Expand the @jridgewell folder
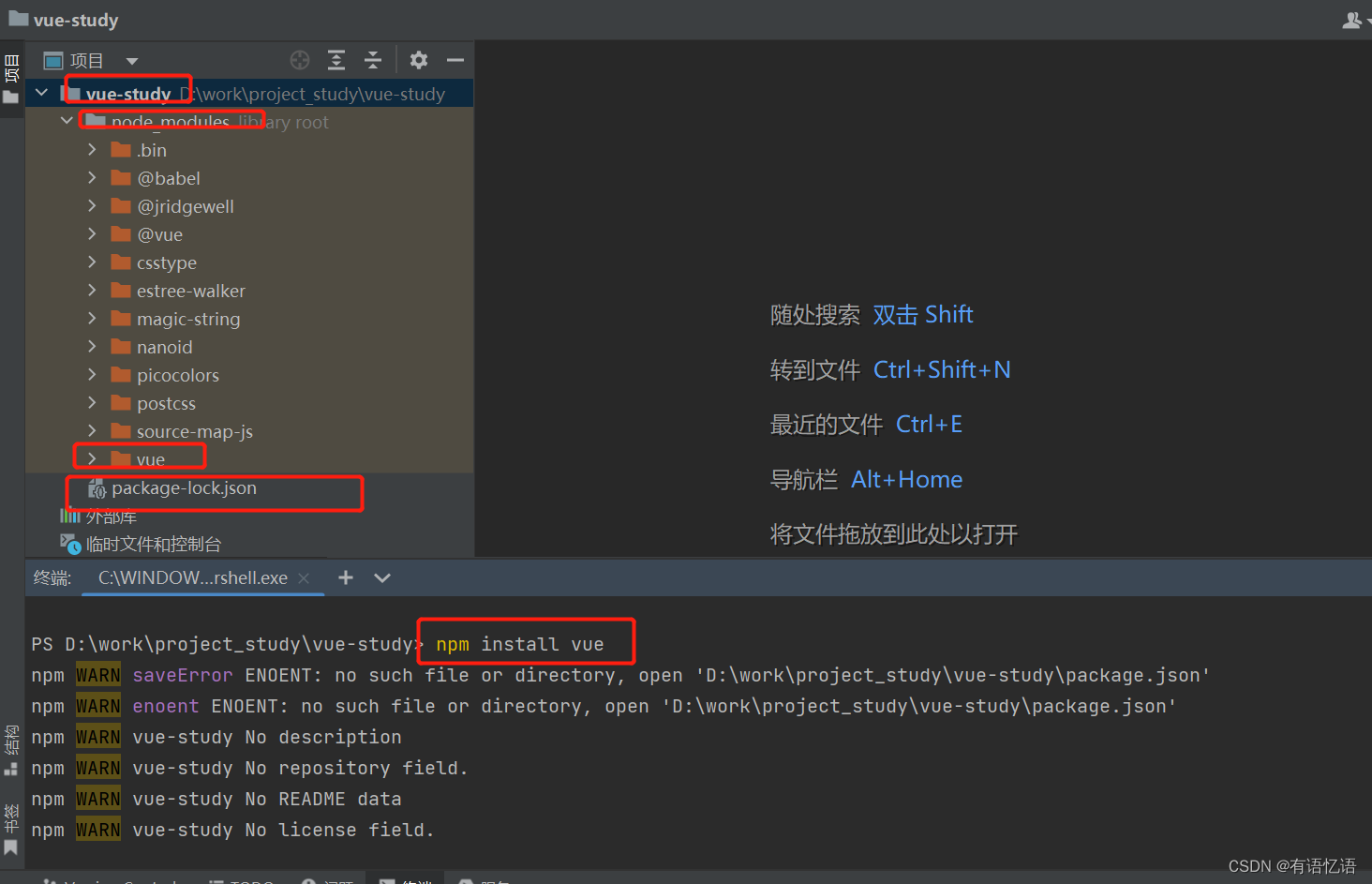Image resolution: width=1372 pixels, height=884 pixels. [92, 205]
